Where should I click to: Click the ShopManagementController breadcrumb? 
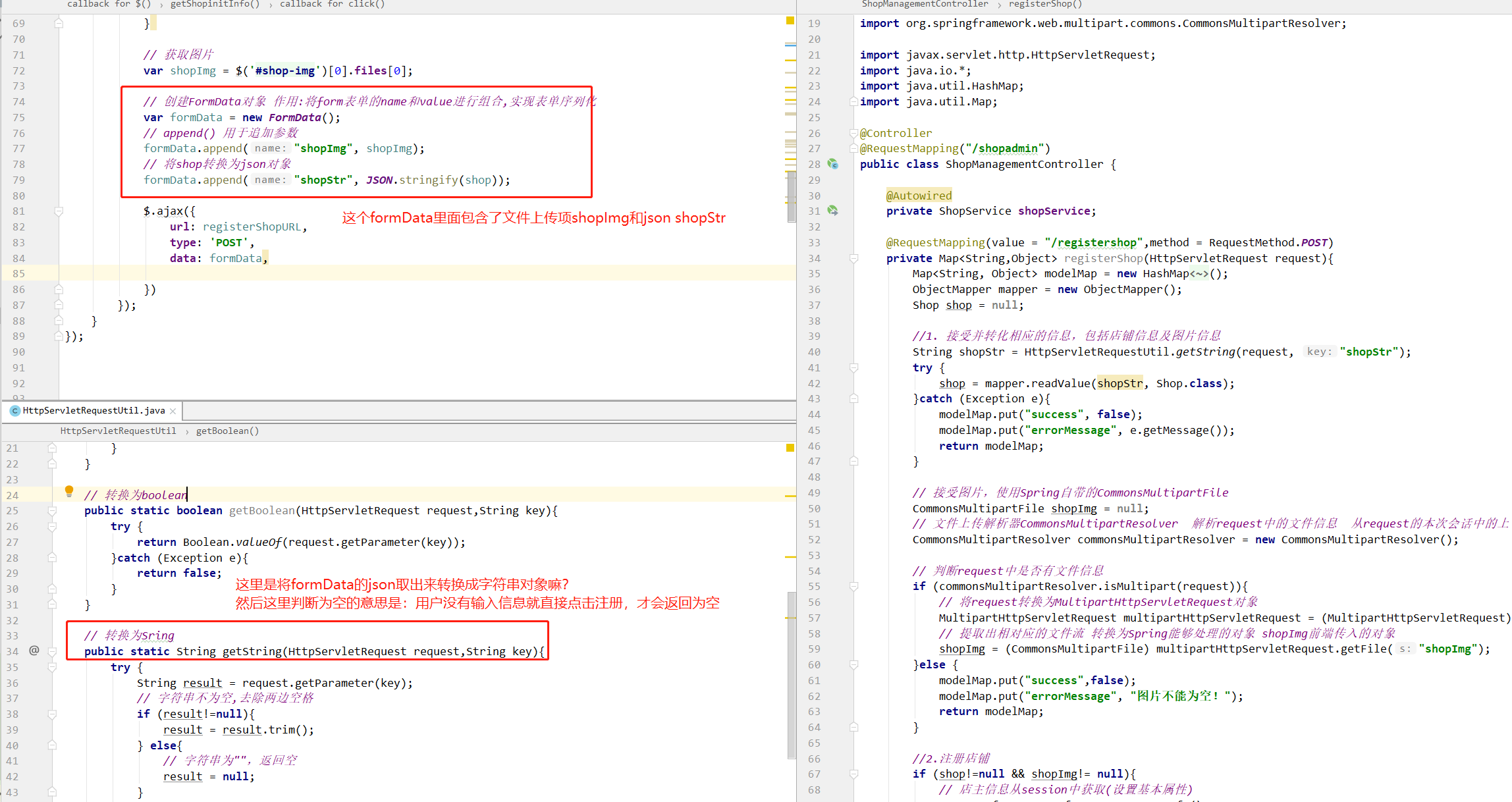(x=925, y=4)
